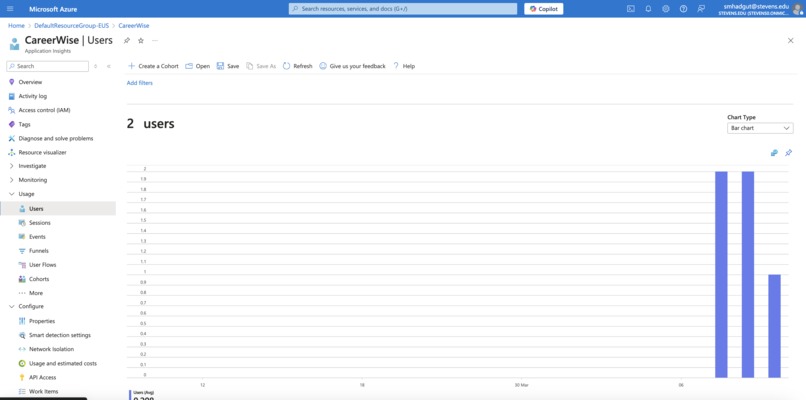806x400 pixels.
Task: Click Add filters link
Action: (140, 83)
